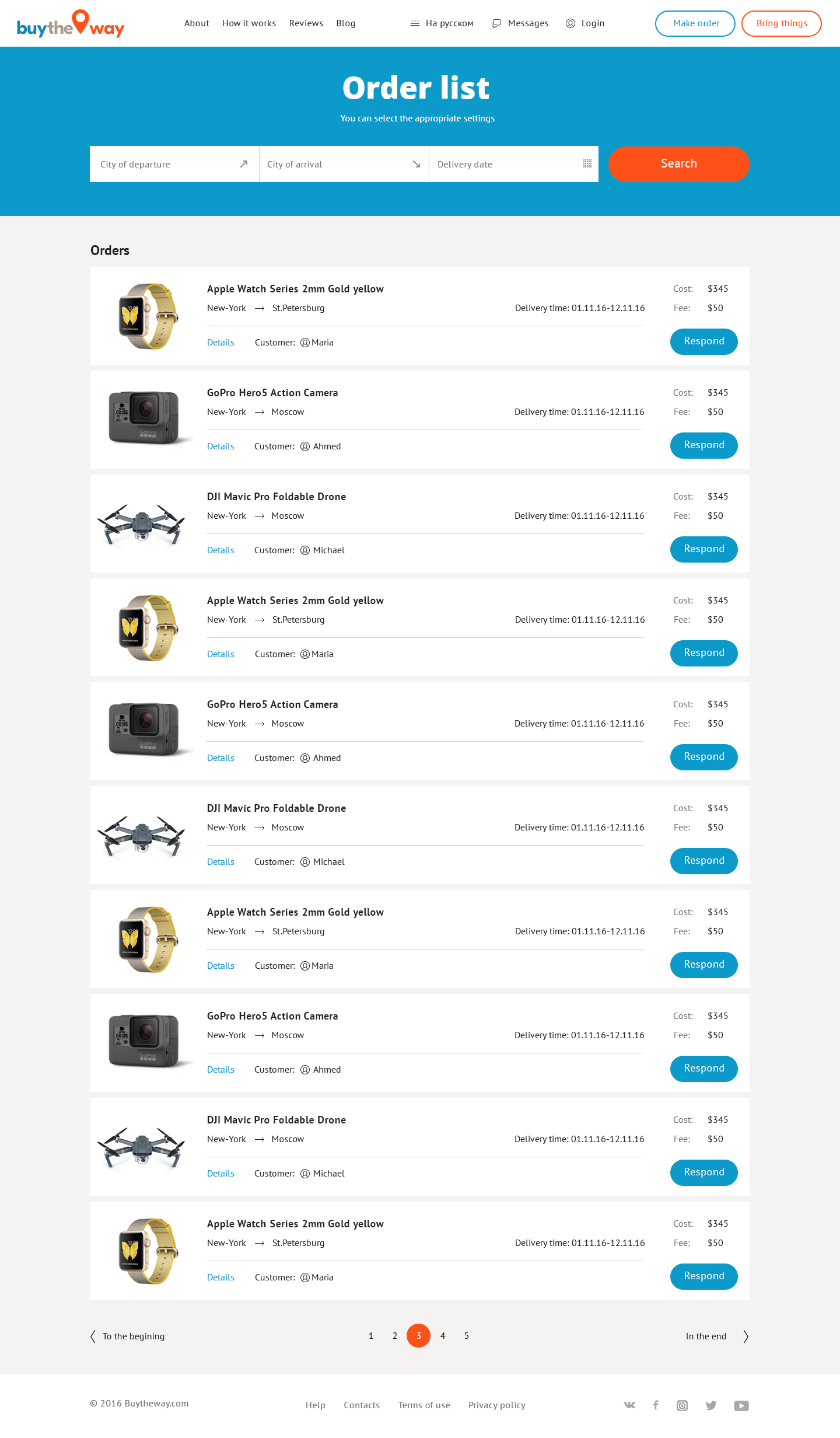Click the buytheway logo
This screenshot has height=1438, width=840.
pos(71,23)
